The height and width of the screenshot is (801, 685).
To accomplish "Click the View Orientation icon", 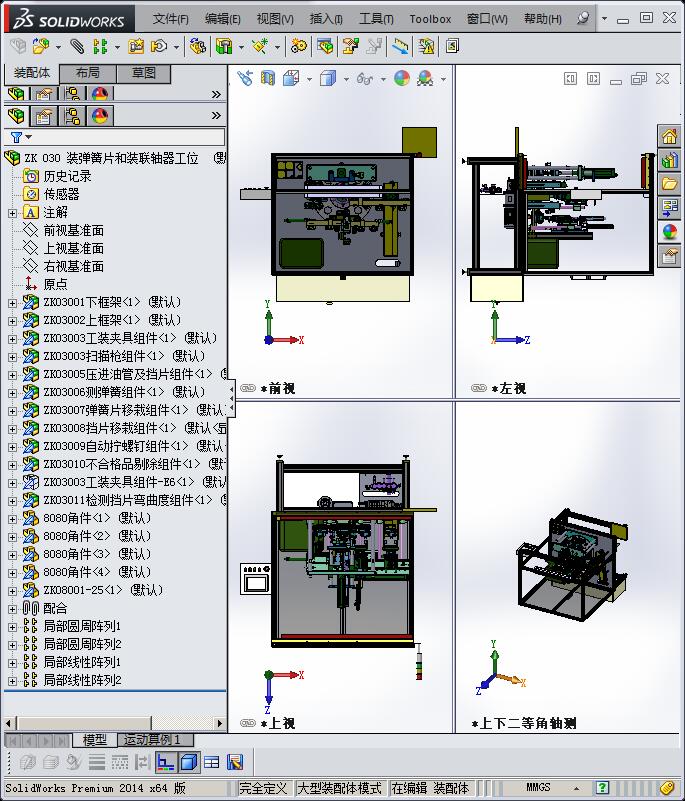I will [291, 79].
